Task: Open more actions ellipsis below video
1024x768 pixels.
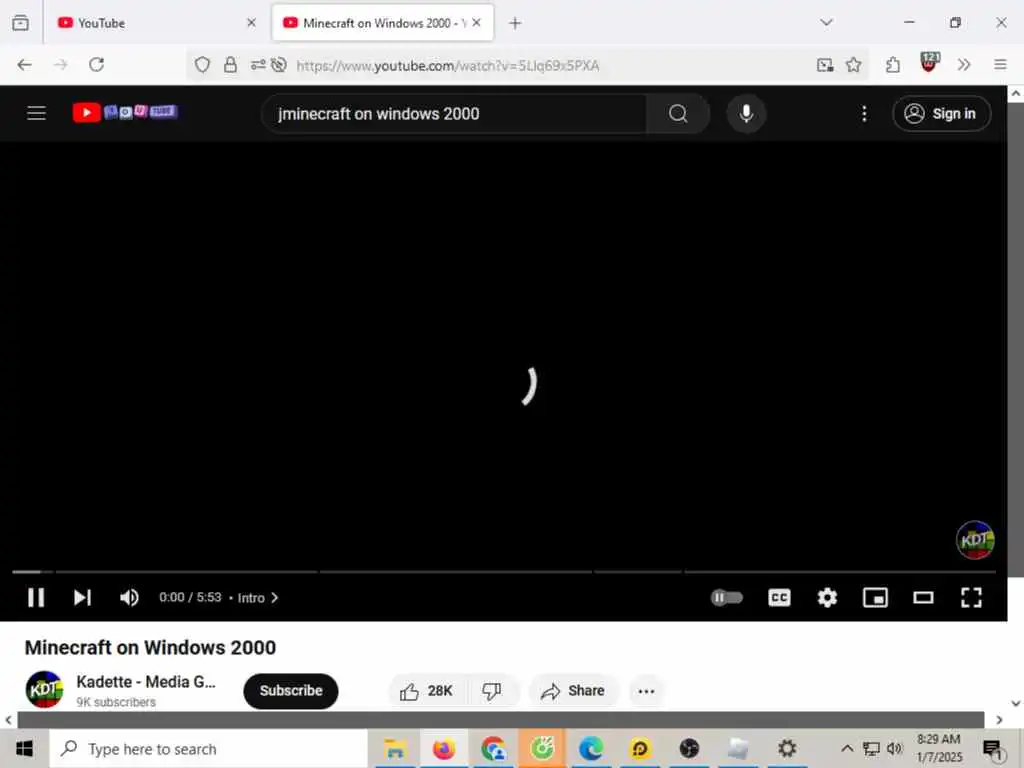Action: pyautogui.click(x=646, y=691)
